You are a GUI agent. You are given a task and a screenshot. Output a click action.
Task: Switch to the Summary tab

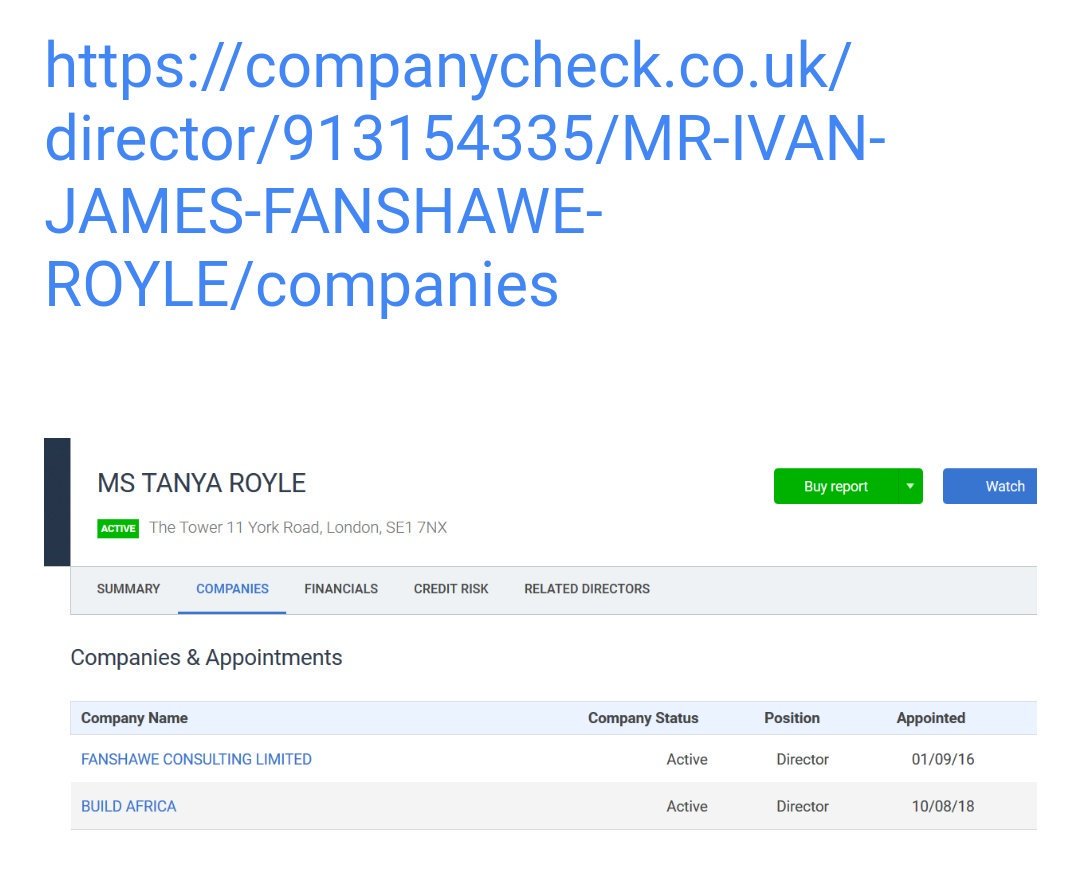pos(128,589)
